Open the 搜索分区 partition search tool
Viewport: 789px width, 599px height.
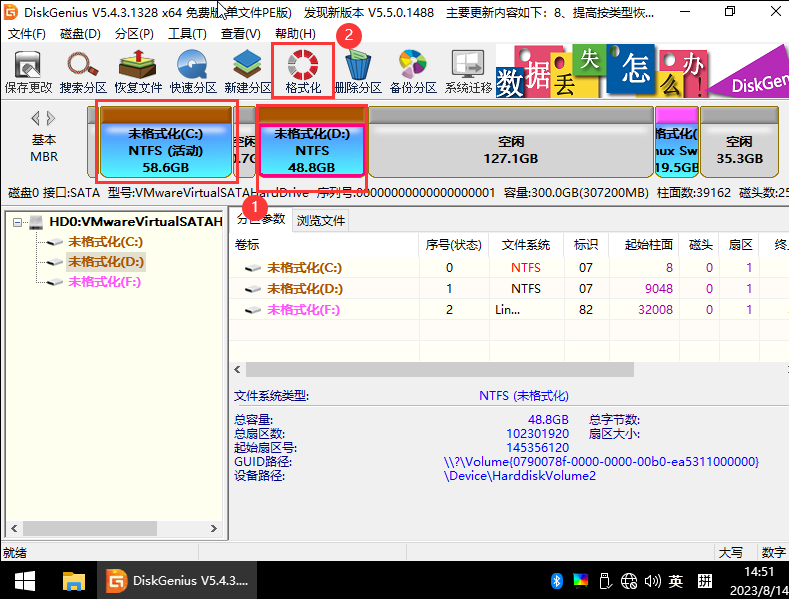[x=83, y=71]
